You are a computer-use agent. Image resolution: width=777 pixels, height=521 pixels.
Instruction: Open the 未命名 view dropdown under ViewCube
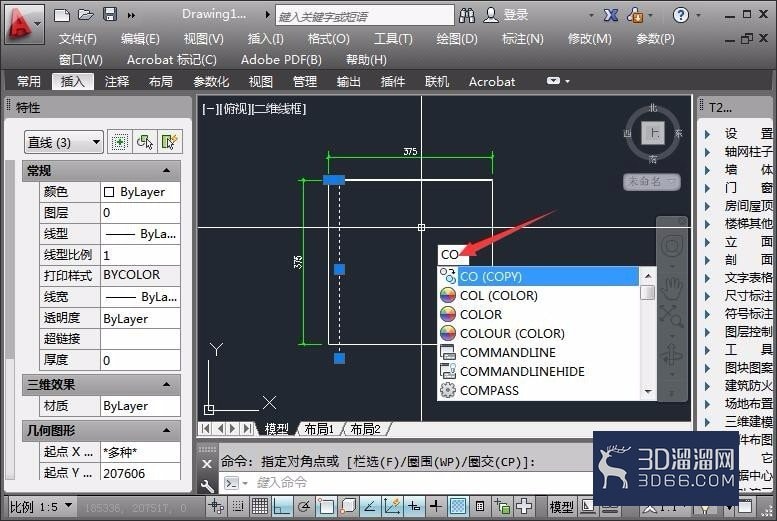point(652,182)
